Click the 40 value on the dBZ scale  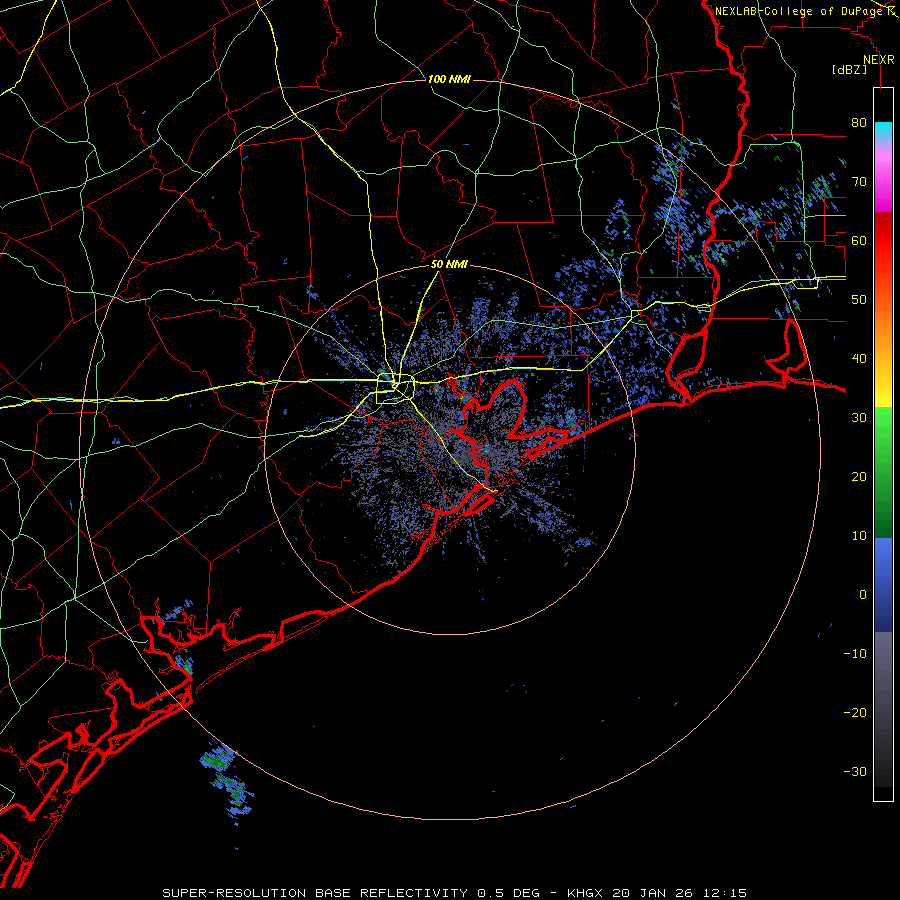point(859,359)
